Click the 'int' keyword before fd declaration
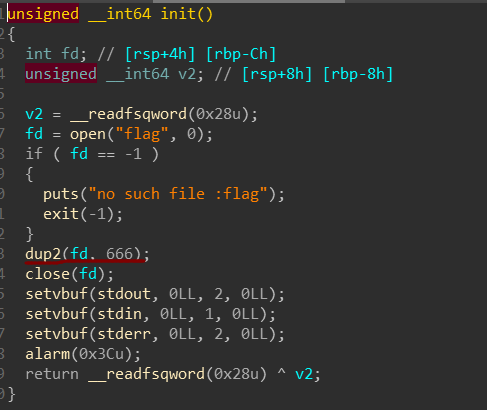Viewport: 487px width, 410px height. tap(39, 54)
